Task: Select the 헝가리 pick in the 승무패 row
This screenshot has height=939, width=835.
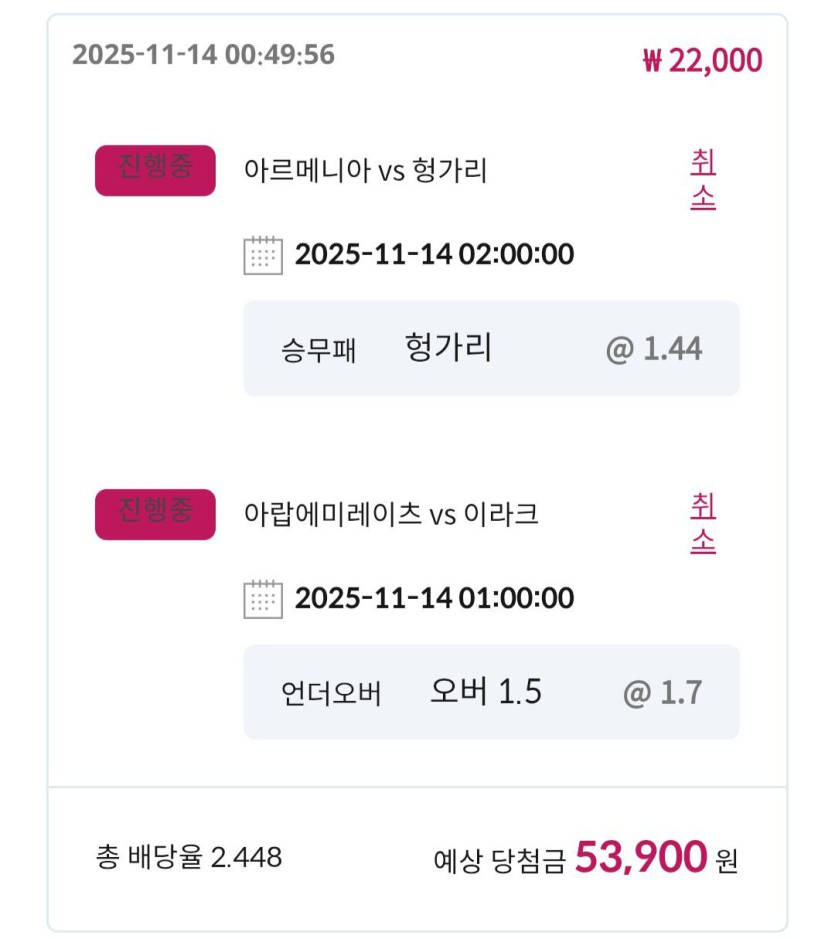Action: point(449,348)
